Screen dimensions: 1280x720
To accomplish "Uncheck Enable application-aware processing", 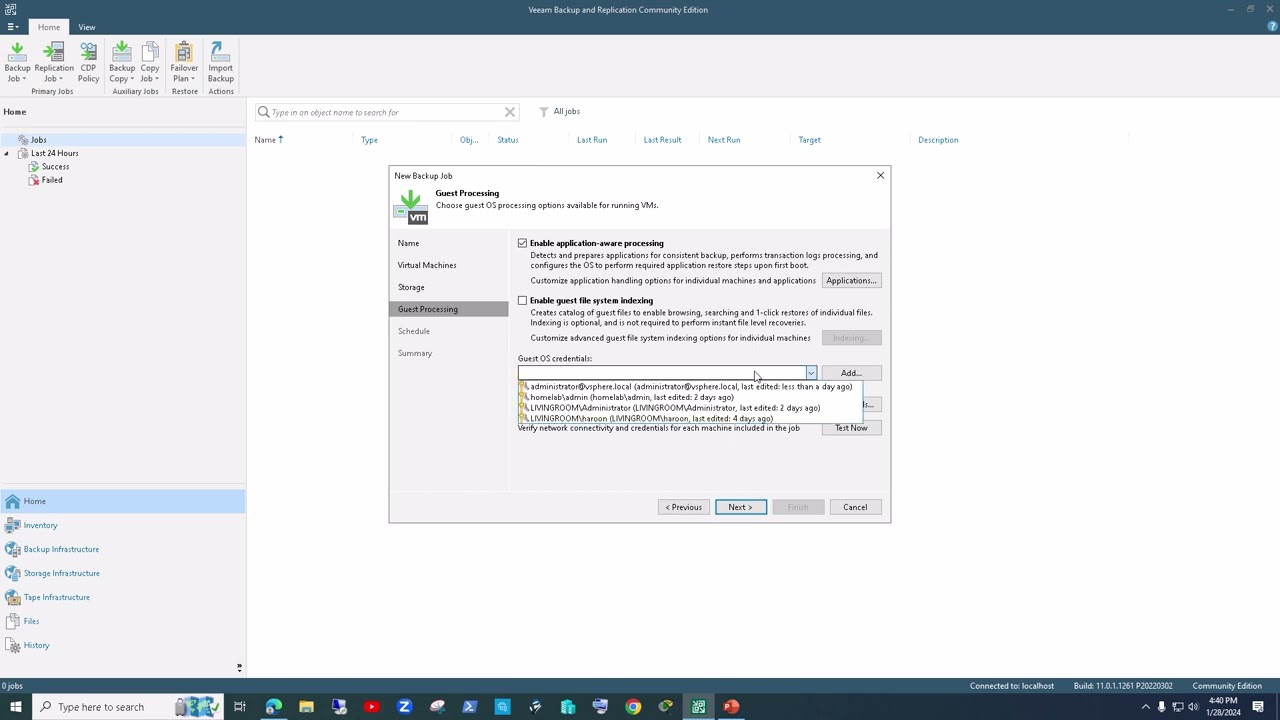I will (522, 243).
